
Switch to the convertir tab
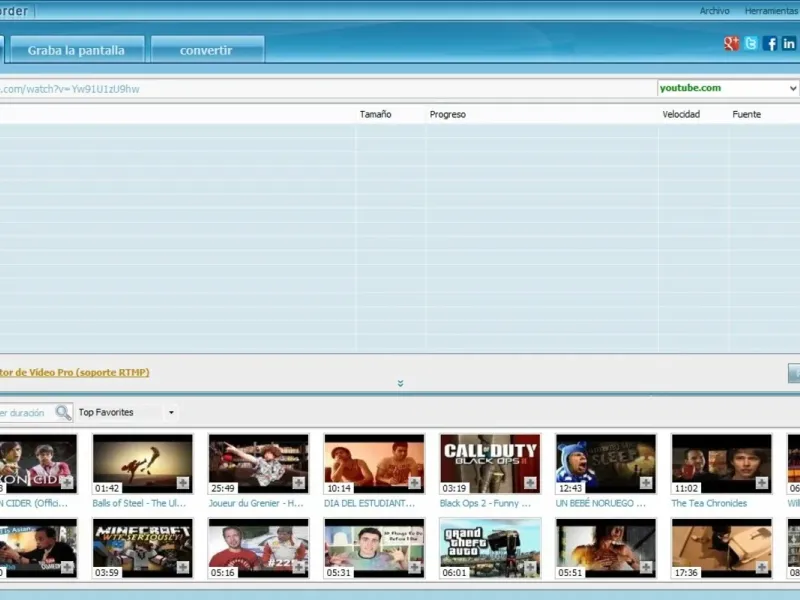(207, 50)
